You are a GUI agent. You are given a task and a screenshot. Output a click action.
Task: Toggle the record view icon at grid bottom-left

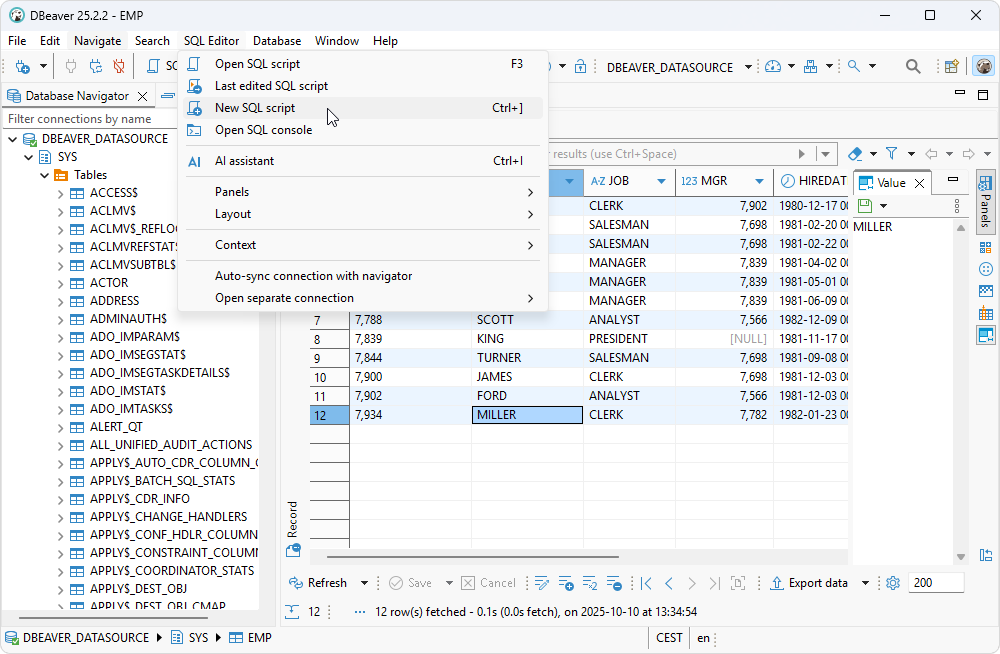(293, 549)
